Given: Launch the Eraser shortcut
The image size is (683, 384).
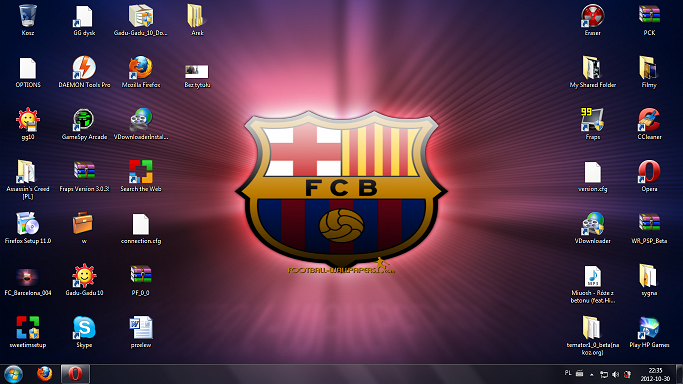Looking at the screenshot, I should (x=592, y=16).
